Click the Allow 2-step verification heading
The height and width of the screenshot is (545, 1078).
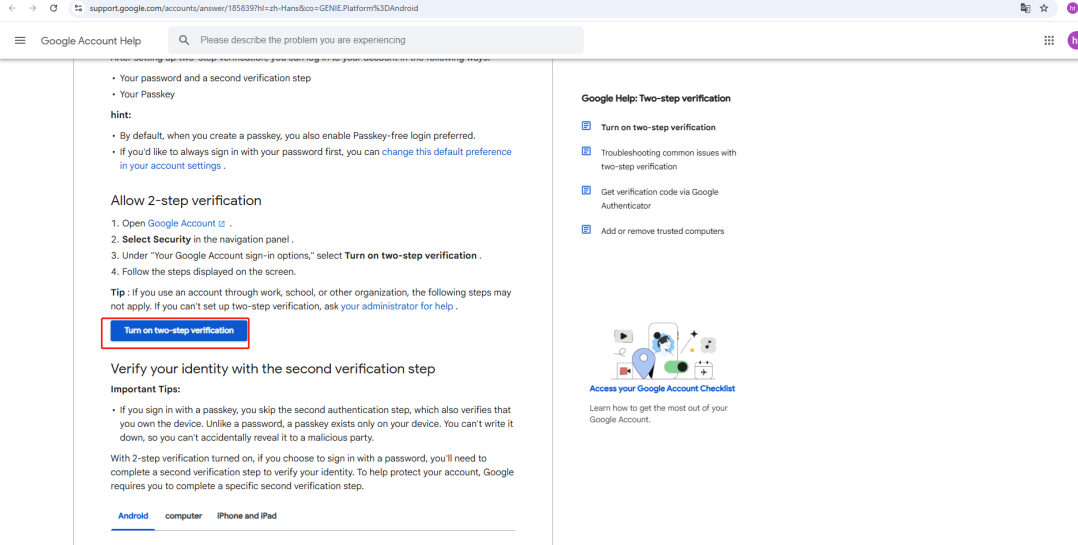click(x=186, y=201)
